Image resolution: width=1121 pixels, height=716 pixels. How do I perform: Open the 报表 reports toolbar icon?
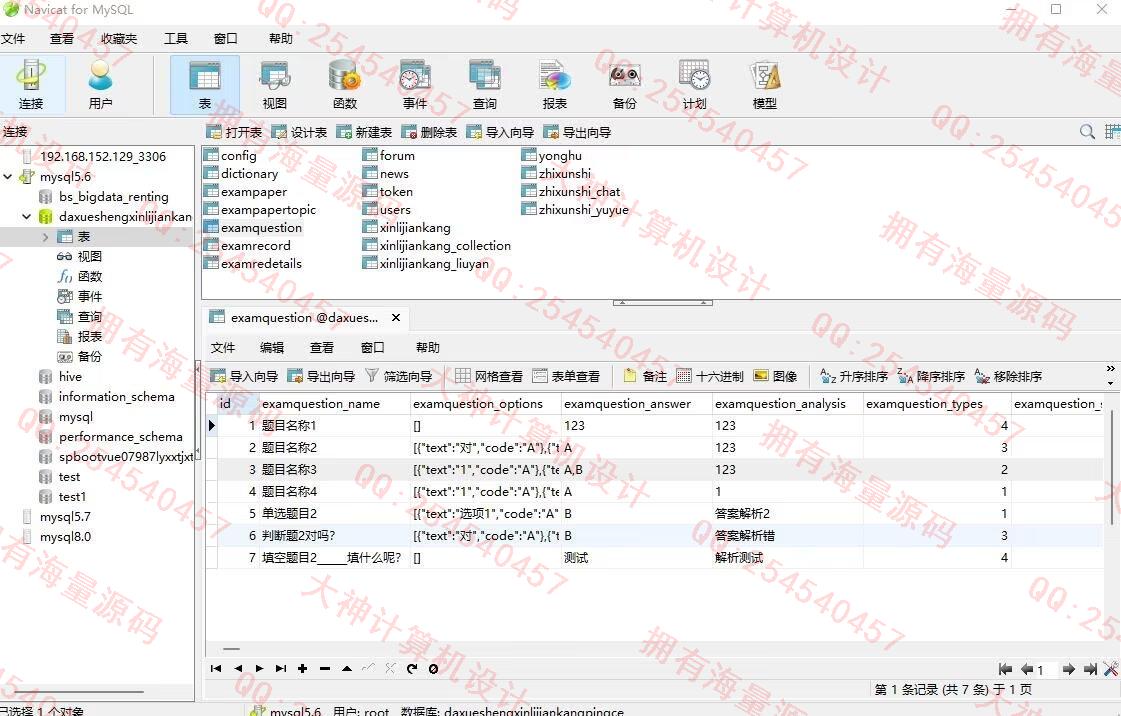pyautogui.click(x=555, y=84)
